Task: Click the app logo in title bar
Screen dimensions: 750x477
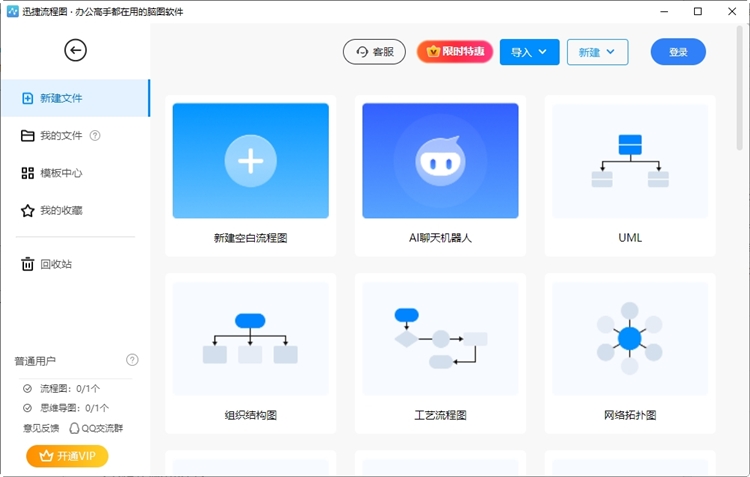Action: coord(12,11)
